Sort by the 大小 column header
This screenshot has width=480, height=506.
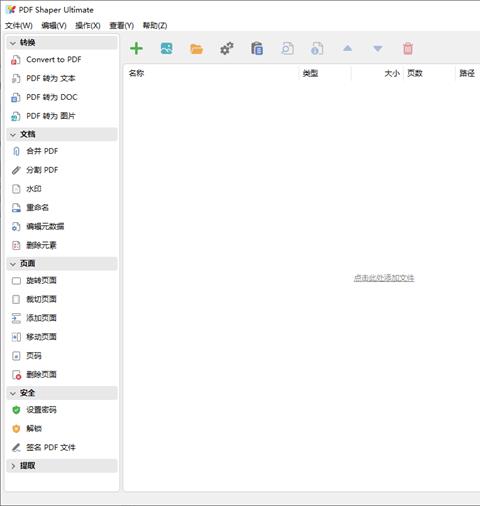coord(392,73)
